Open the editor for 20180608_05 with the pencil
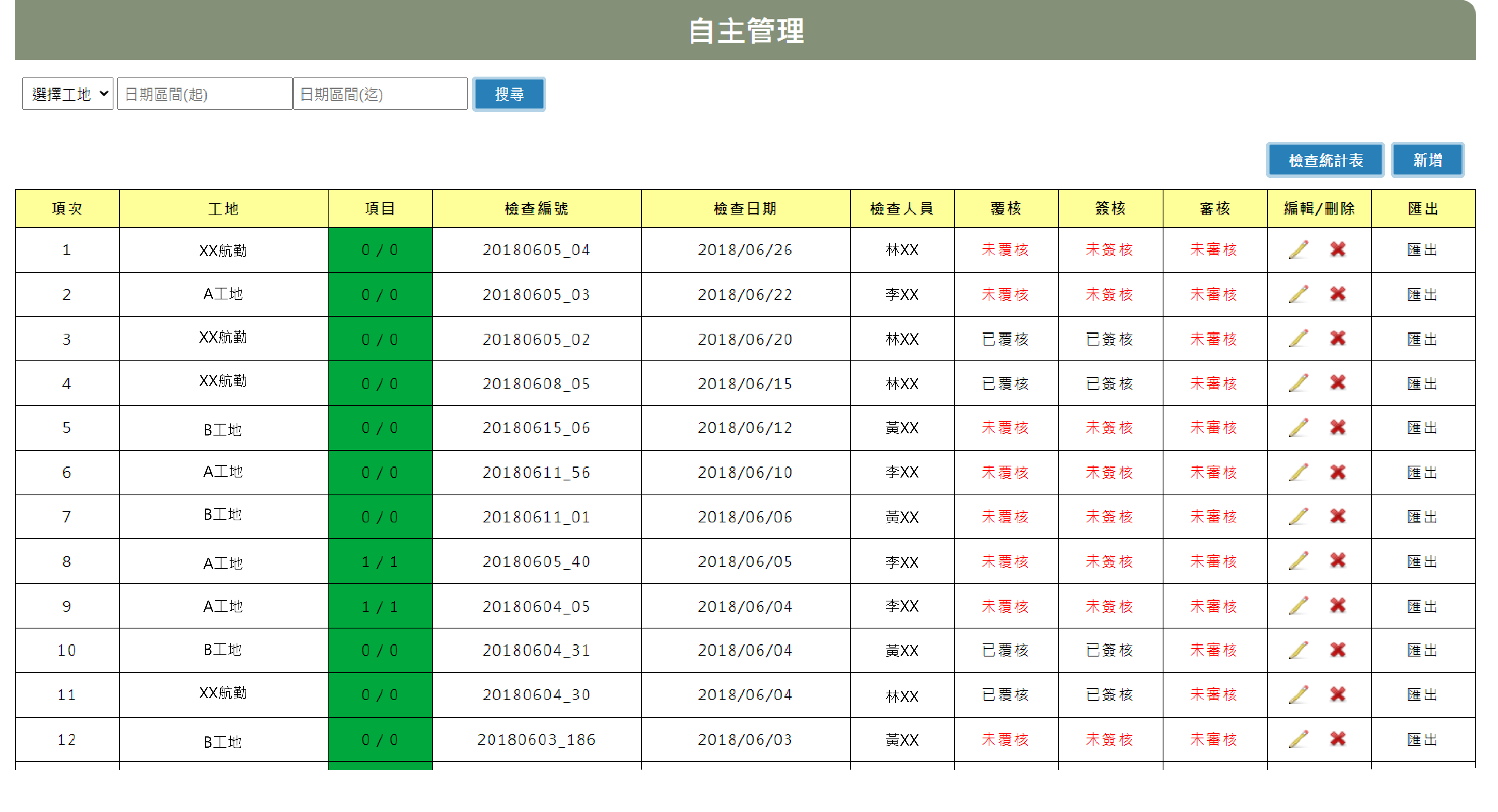The image size is (1498, 812). click(1298, 383)
